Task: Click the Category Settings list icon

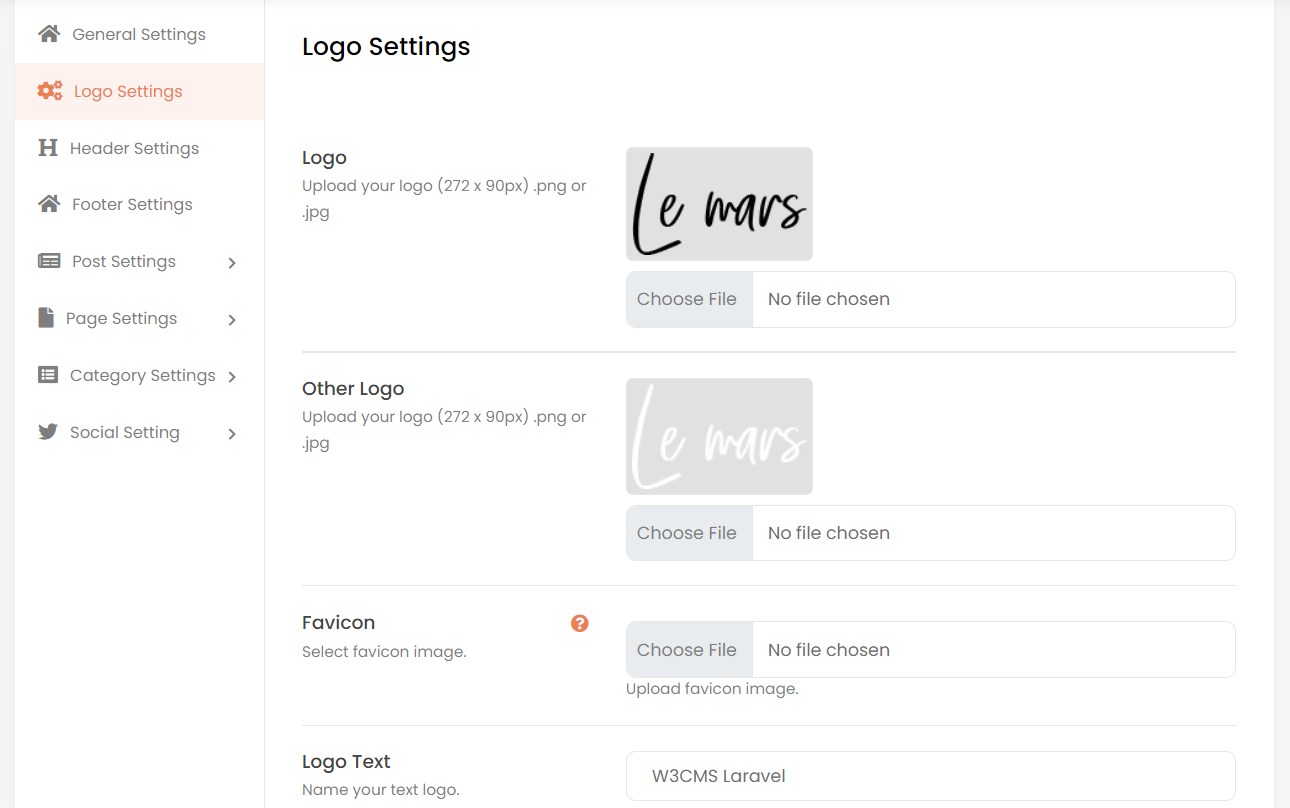Action: 48,375
